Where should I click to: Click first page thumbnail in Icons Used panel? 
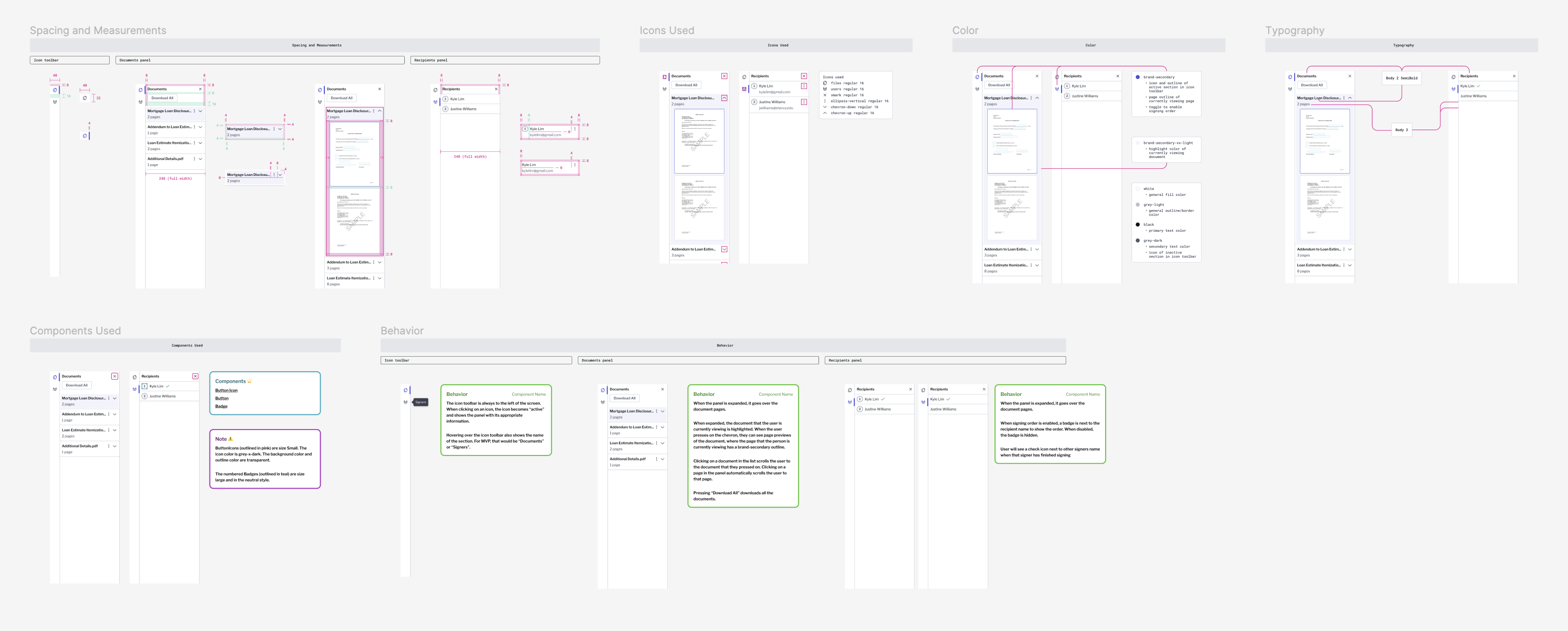pyautogui.click(x=699, y=141)
